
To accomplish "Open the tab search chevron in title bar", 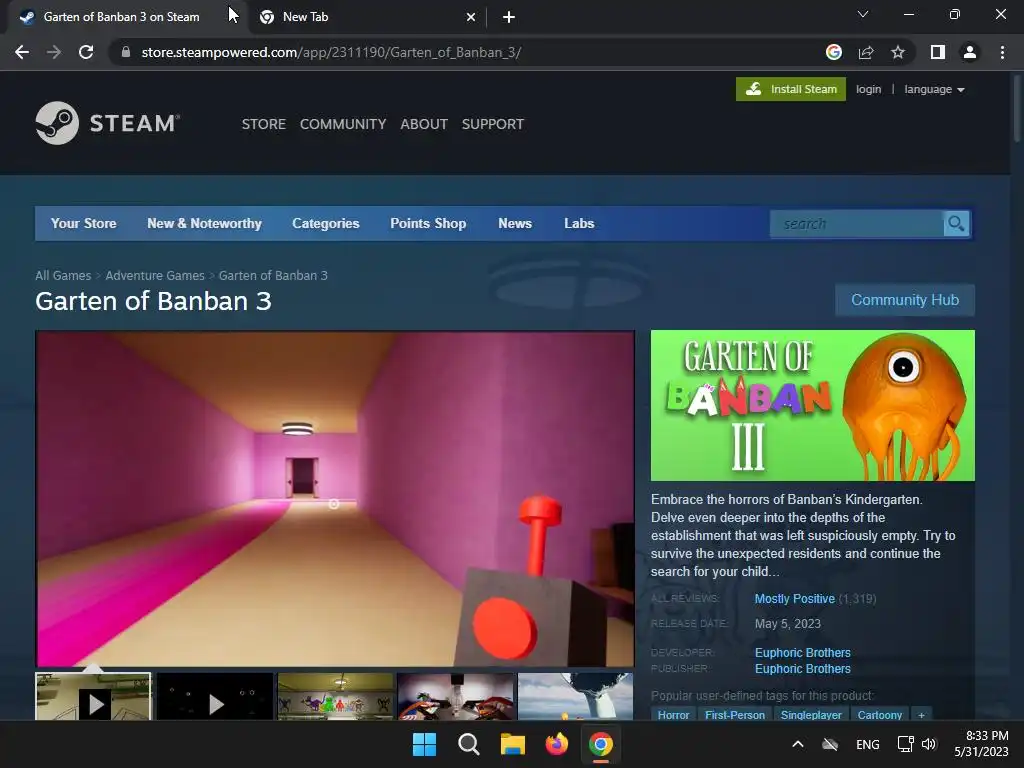I will click(x=863, y=14).
